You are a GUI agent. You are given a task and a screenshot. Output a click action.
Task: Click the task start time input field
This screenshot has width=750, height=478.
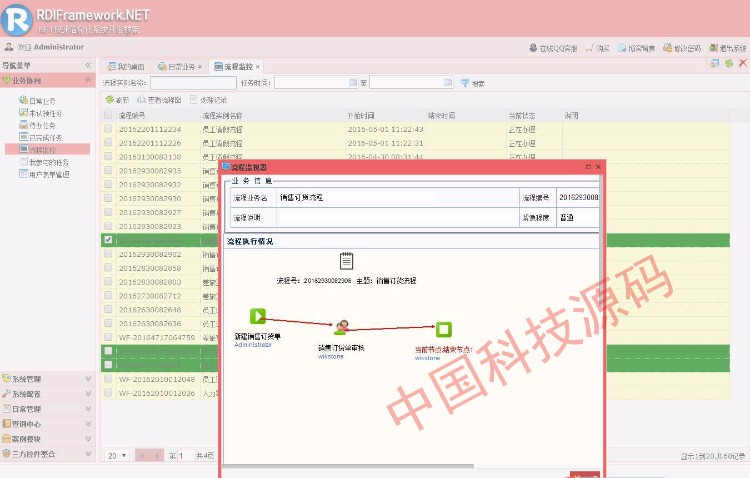pyautogui.click(x=316, y=83)
